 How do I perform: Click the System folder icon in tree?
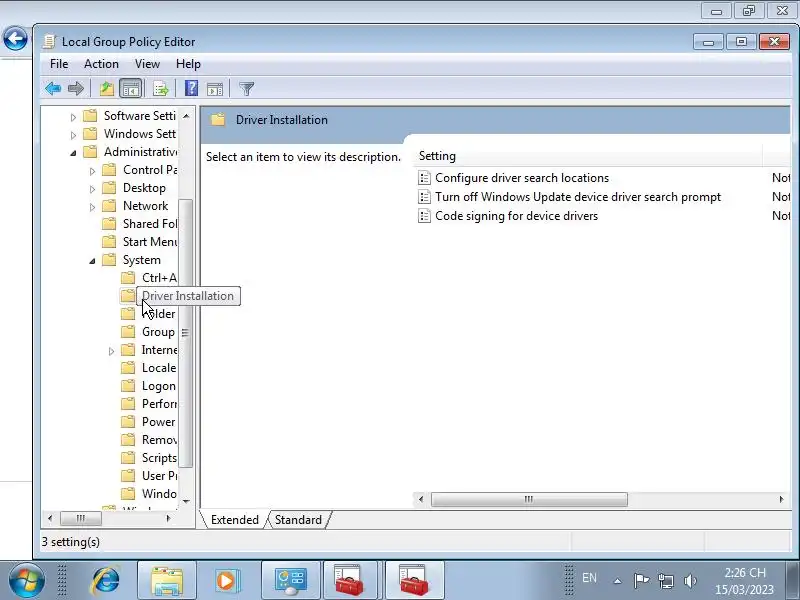tap(109, 260)
